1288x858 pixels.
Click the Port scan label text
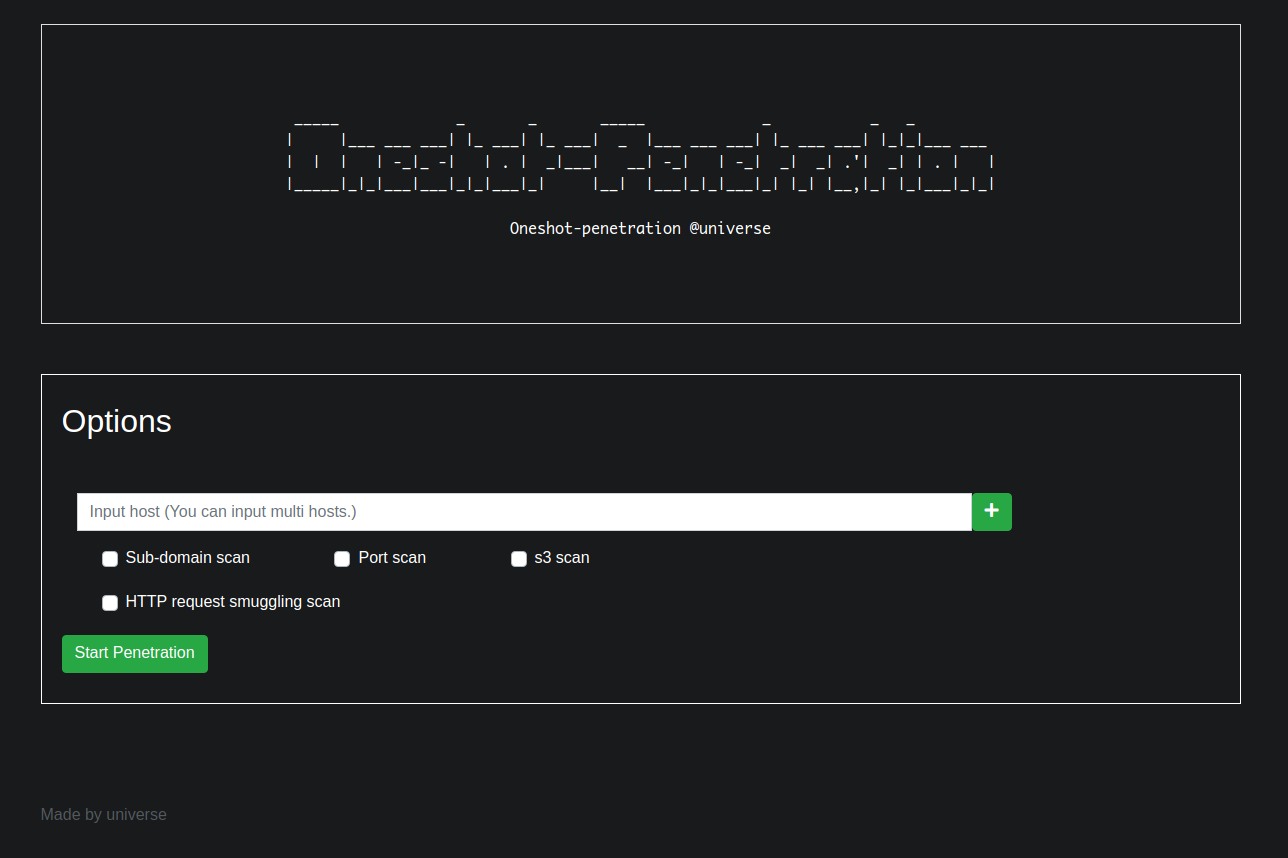tap(392, 557)
